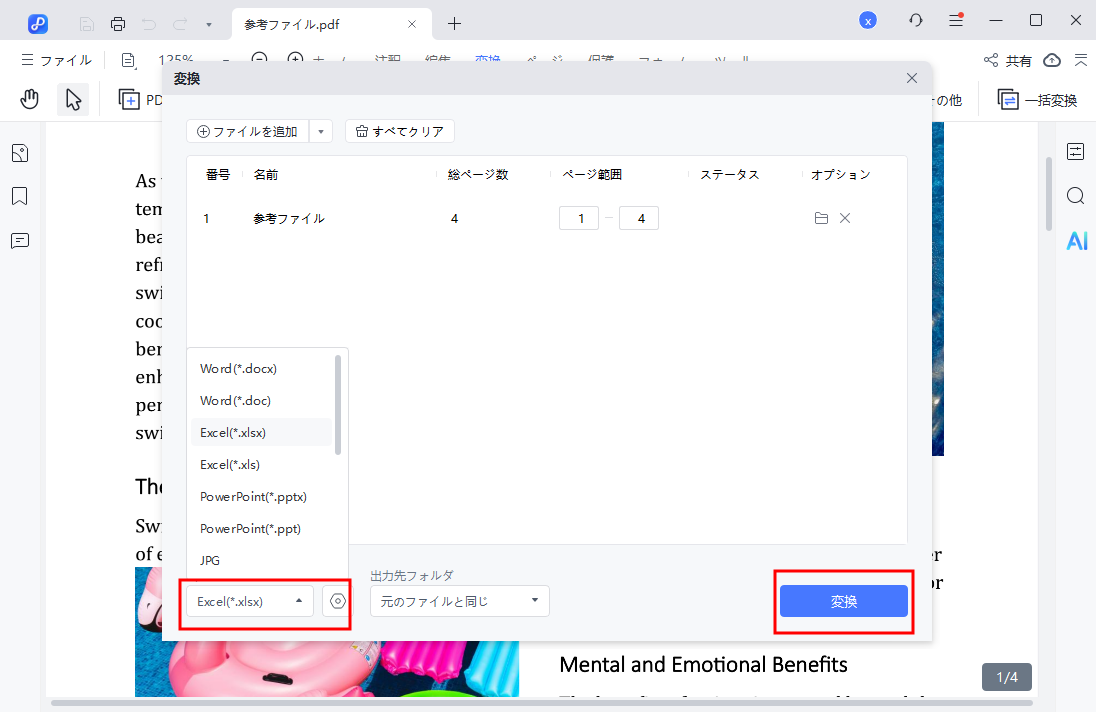Open conversion settings via gear icon
Image resolution: width=1096 pixels, height=712 pixels.
point(337,601)
